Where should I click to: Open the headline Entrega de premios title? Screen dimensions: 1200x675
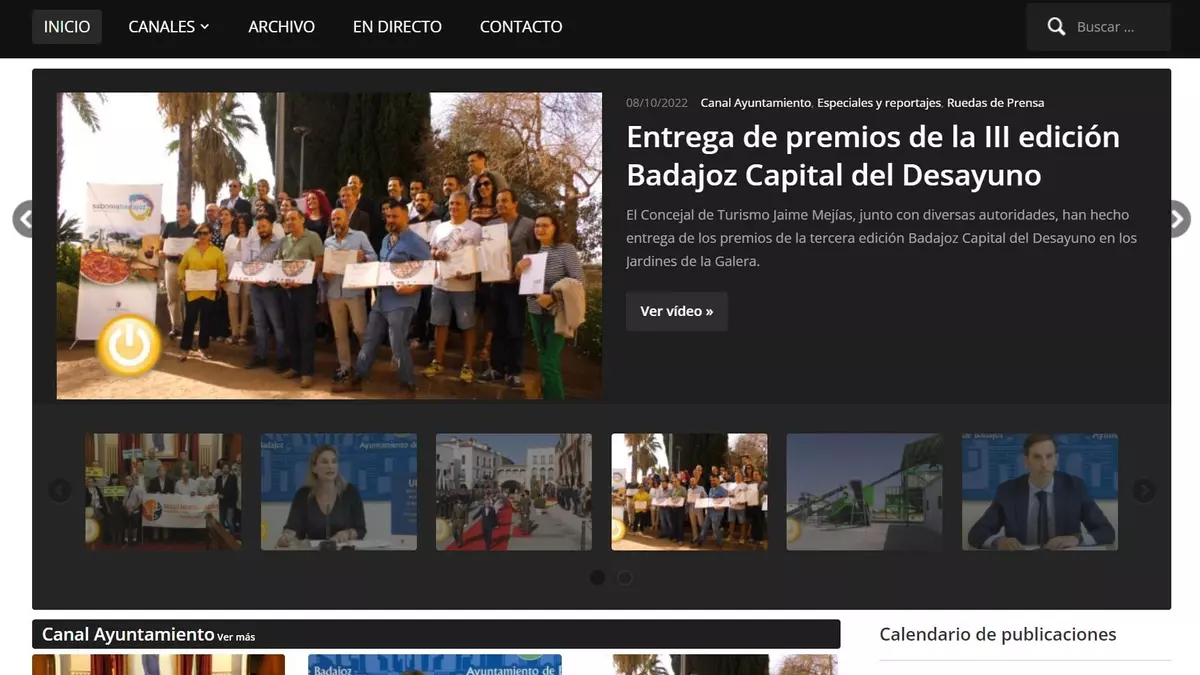[872, 155]
